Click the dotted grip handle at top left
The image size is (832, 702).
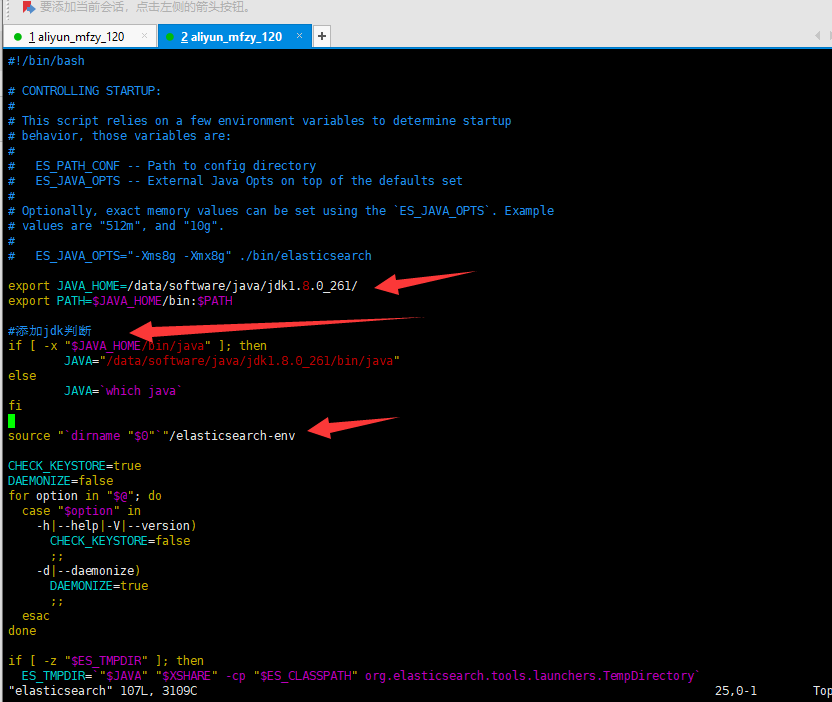[x=6, y=8]
